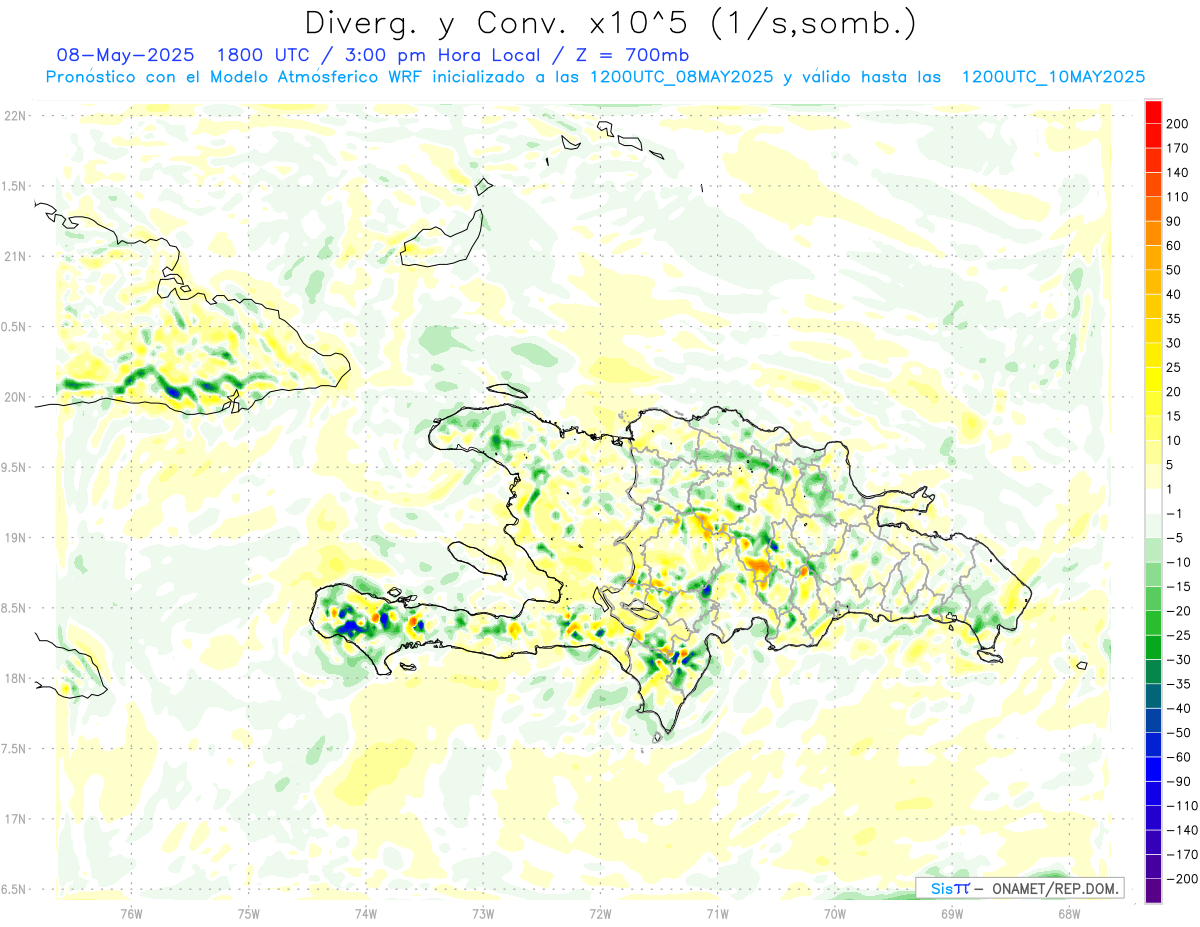Viewport: 1200px width, 927px height.
Task: Click the '76W' longitude label
Action: 131,912
